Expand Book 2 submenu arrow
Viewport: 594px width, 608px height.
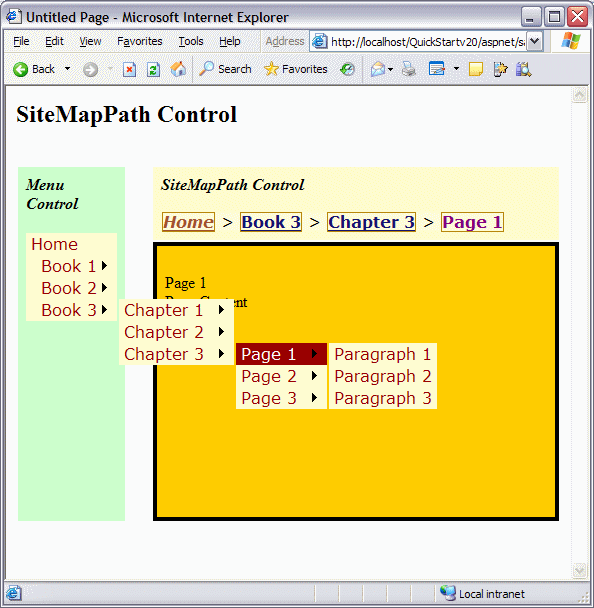(x=104, y=288)
